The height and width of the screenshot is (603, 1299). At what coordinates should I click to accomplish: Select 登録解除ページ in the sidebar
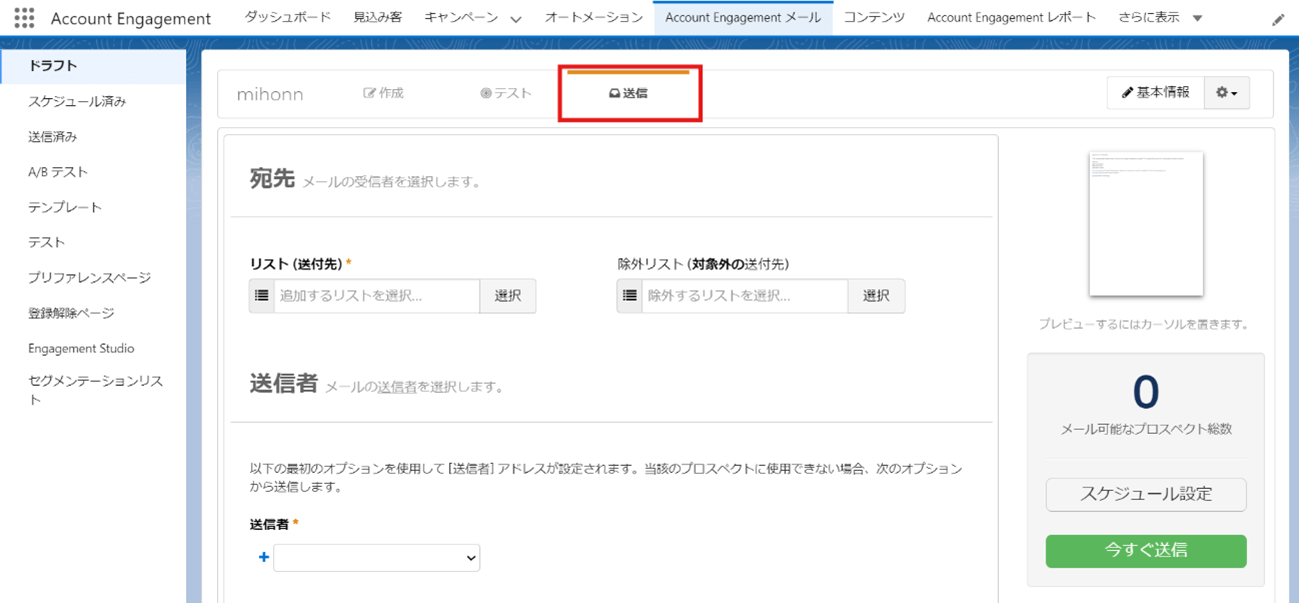pyautogui.click(x=71, y=313)
